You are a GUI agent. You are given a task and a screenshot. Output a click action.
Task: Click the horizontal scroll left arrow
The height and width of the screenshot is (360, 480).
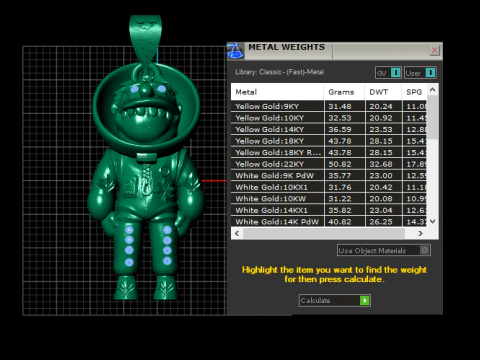point(237,233)
